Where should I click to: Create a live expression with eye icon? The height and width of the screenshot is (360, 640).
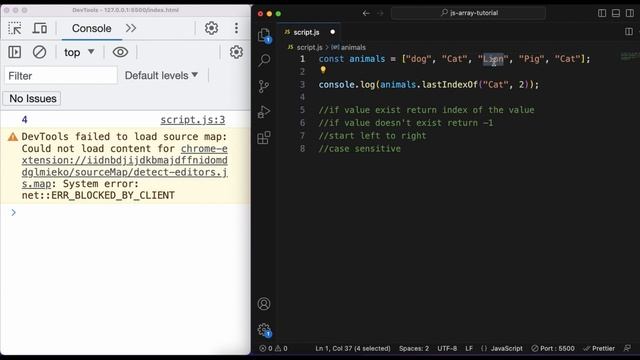click(x=120, y=52)
